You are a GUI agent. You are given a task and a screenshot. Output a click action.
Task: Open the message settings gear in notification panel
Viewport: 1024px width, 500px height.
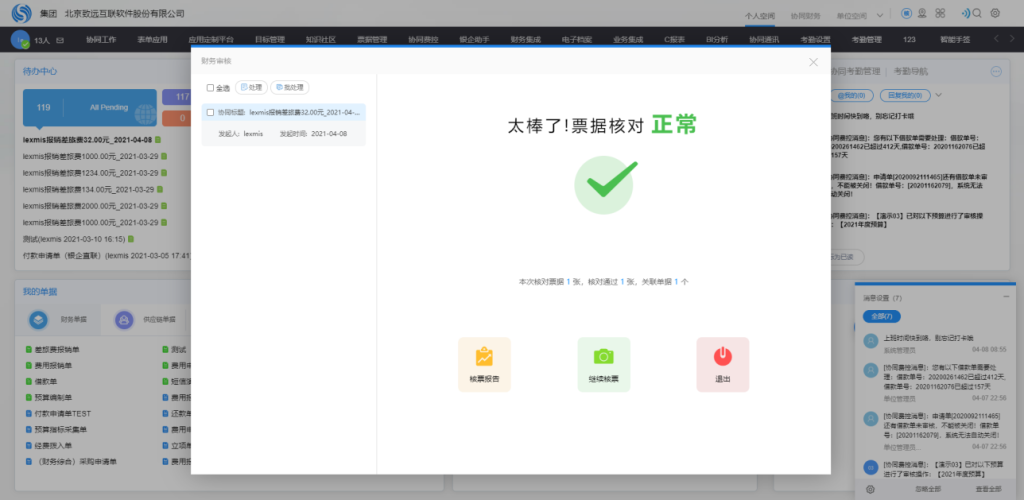pyautogui.click(x=870, y=489)
